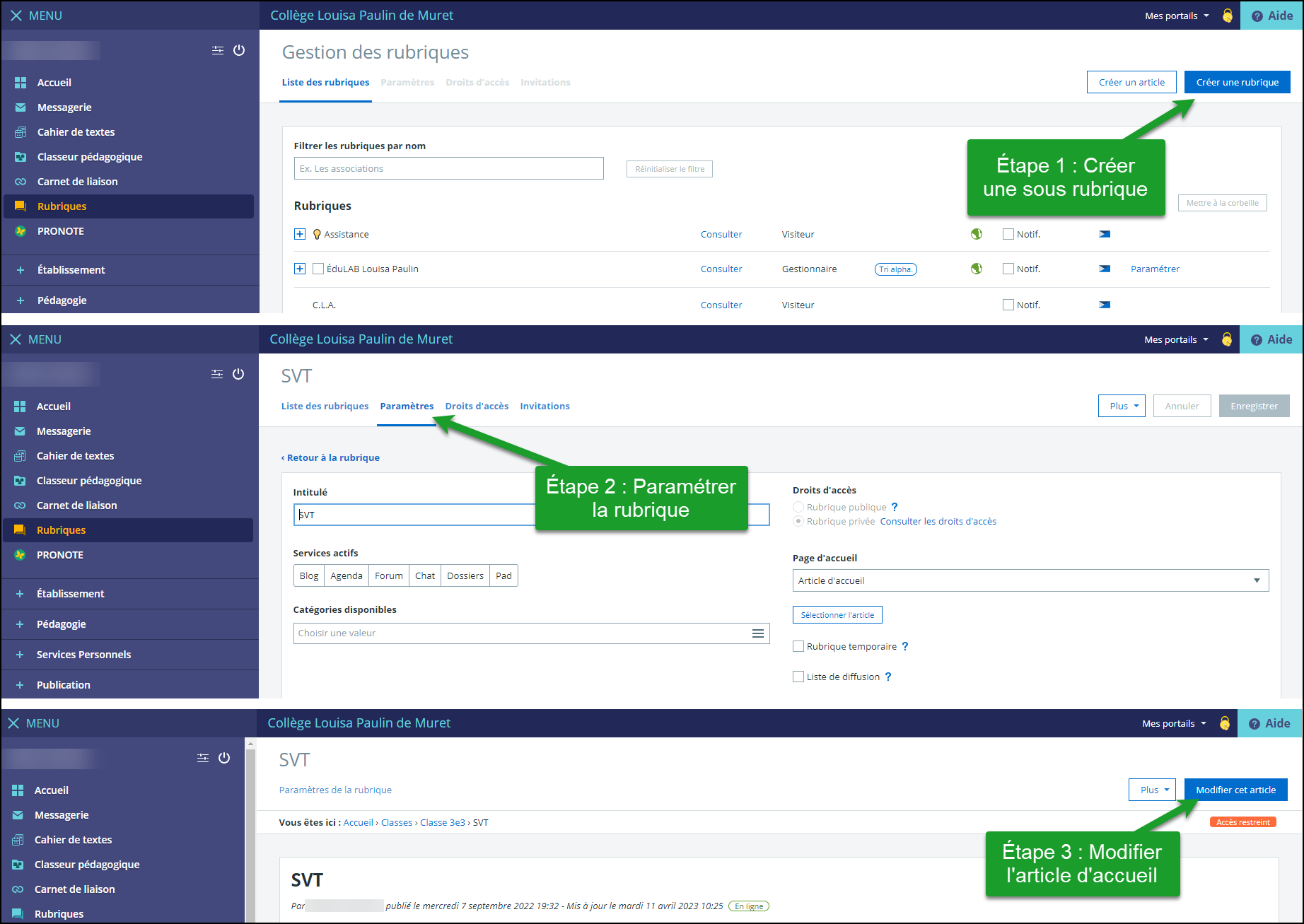Viewport: 1304px width, 924px height.
Task: Open the help icon beside Rubrique publique
Action: pos(895,507)
